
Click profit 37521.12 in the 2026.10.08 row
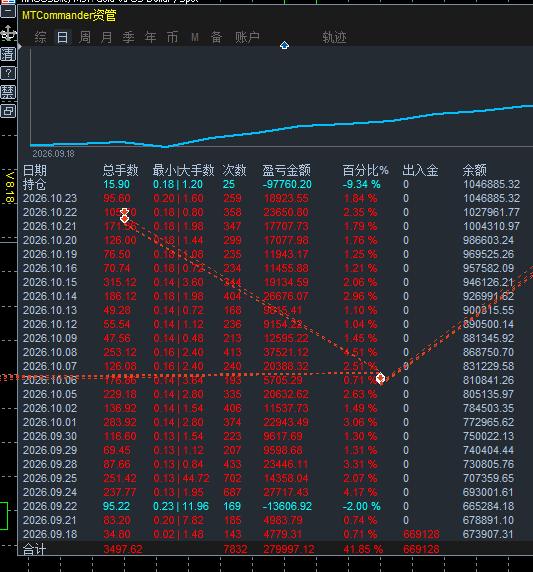click(x=286, y=352)
